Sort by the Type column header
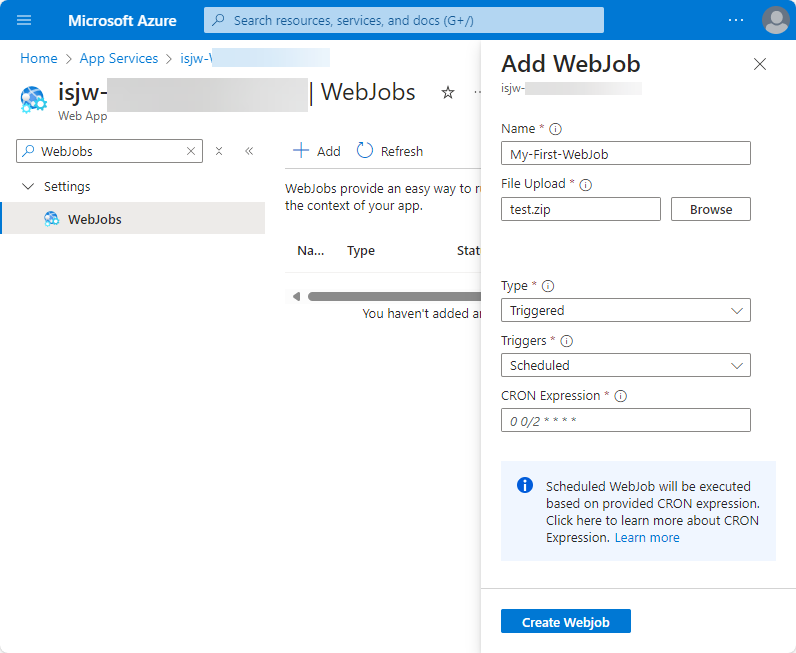 pyautogui.click(x=361, y=251)
